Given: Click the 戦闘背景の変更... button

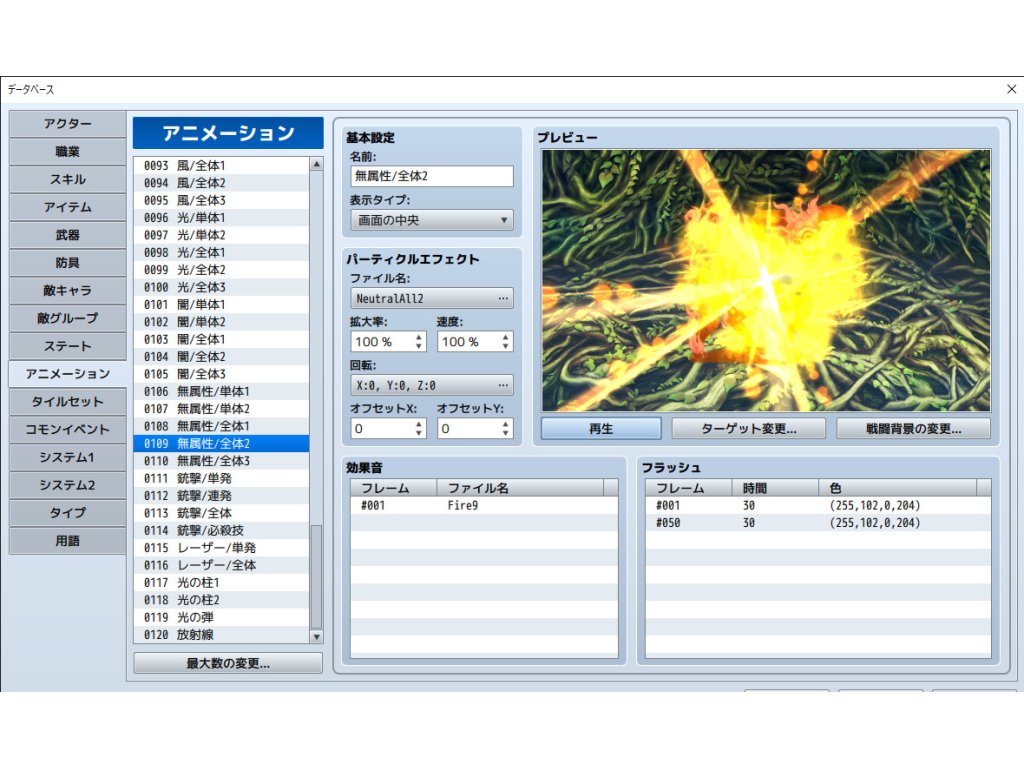Looking at the screenshot, I should pos(913,429).
